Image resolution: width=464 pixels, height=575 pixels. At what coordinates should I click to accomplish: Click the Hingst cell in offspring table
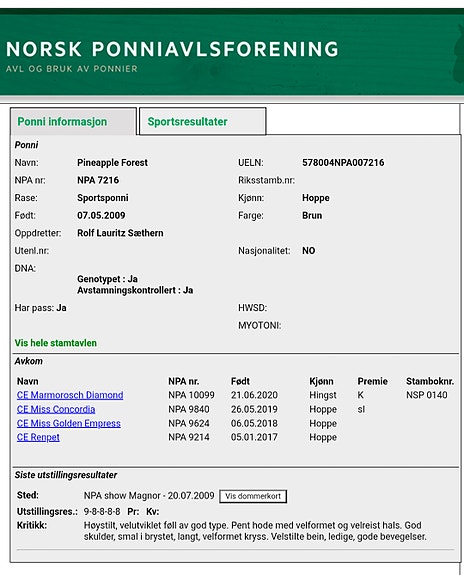[323, 395]
